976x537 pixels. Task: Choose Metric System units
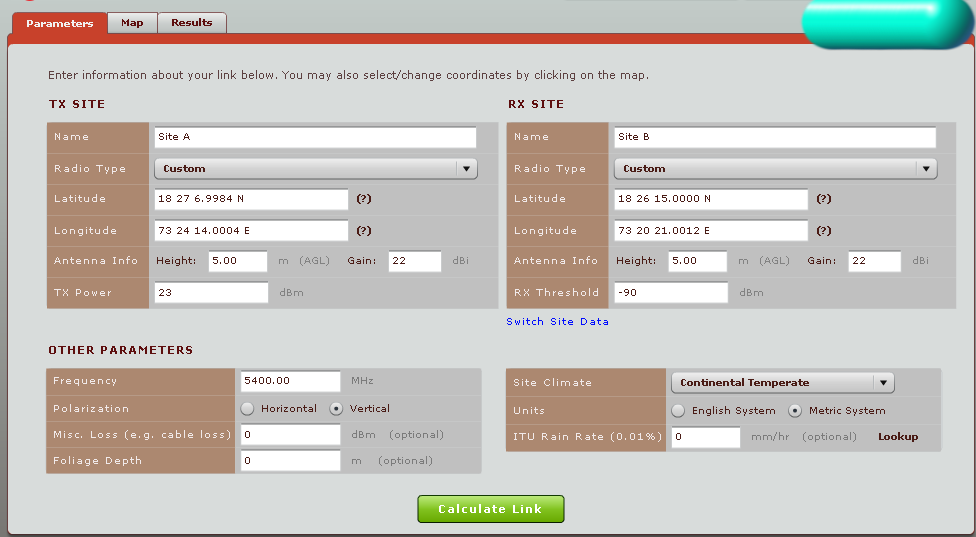pos(795,411)
